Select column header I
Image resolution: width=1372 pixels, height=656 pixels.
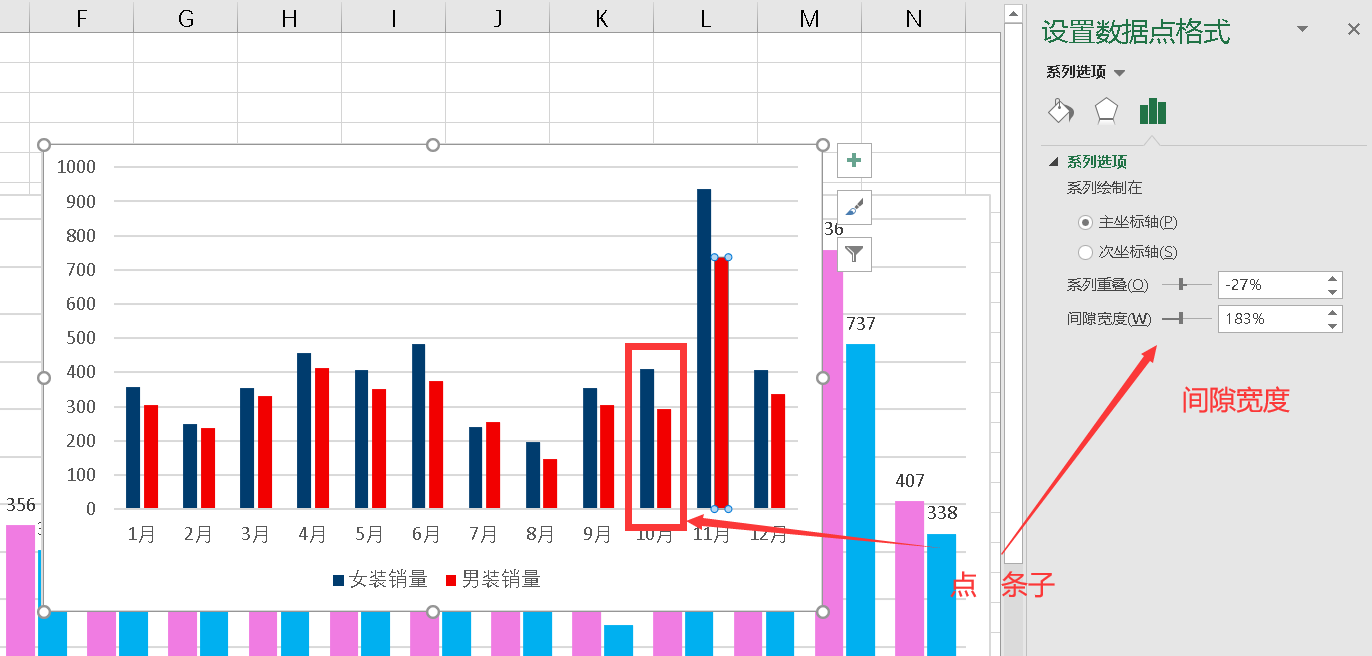click(x=393, y=17)
